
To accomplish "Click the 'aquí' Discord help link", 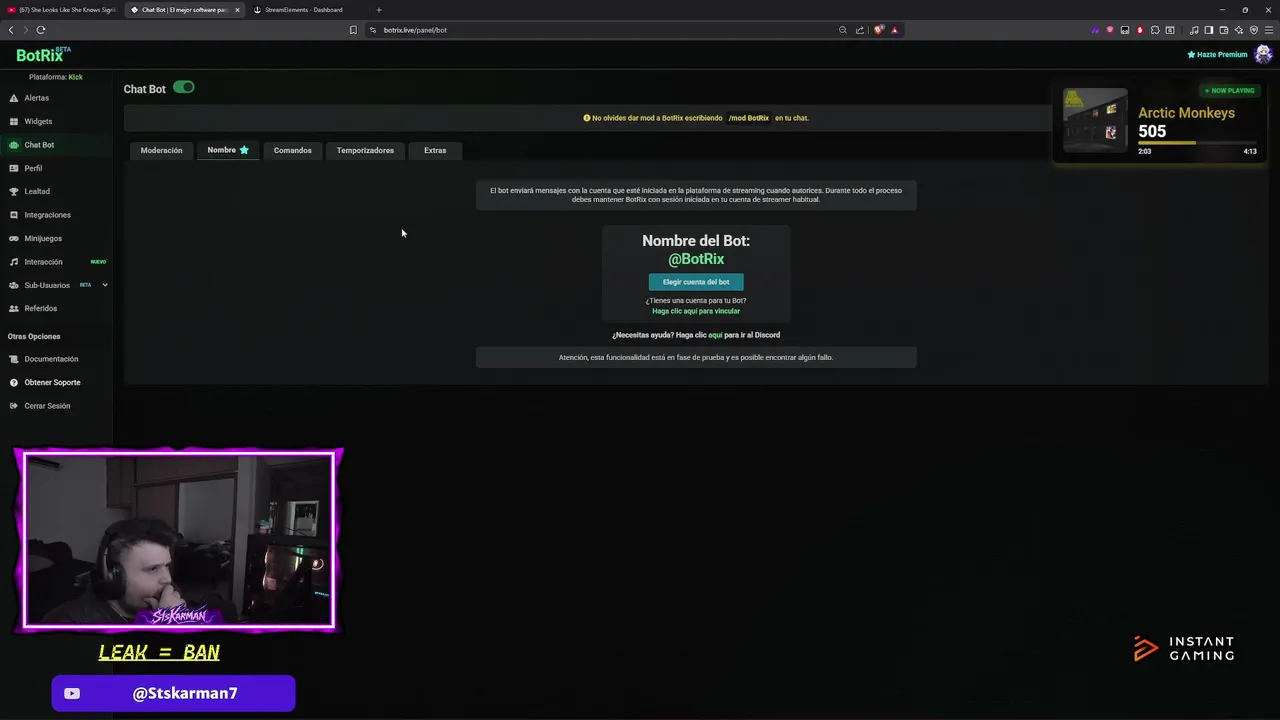I will pyautogui.click(x=715, y=335).
